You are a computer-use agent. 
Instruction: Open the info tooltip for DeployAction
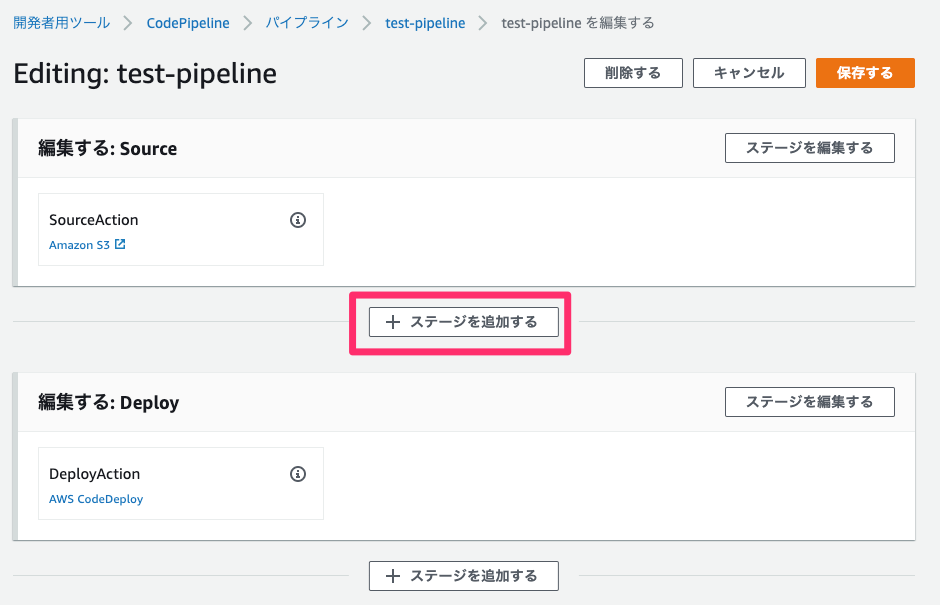[x=297, y=474]
